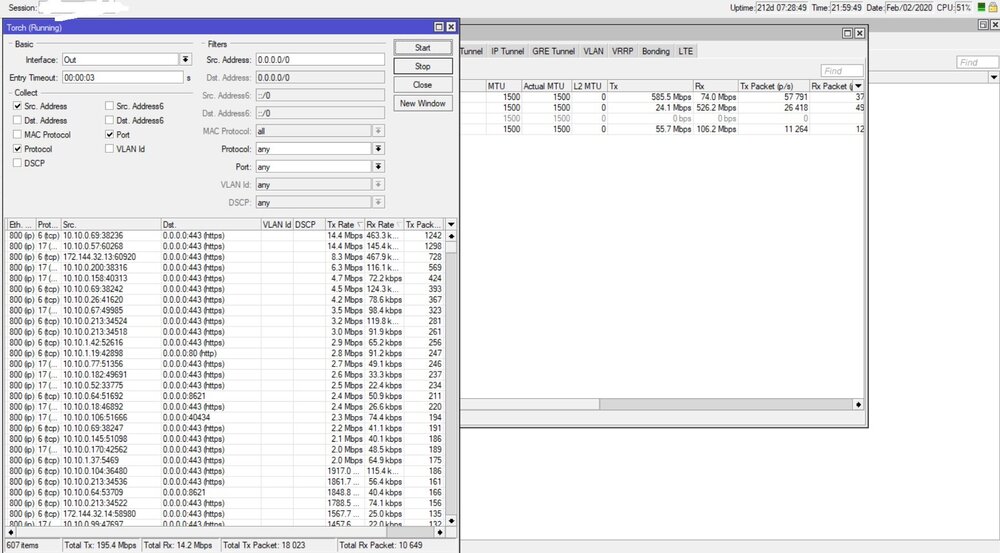The image size is (1000, 553).
Task: Open interface list column selector dropdown
Action: pos(858,86)
